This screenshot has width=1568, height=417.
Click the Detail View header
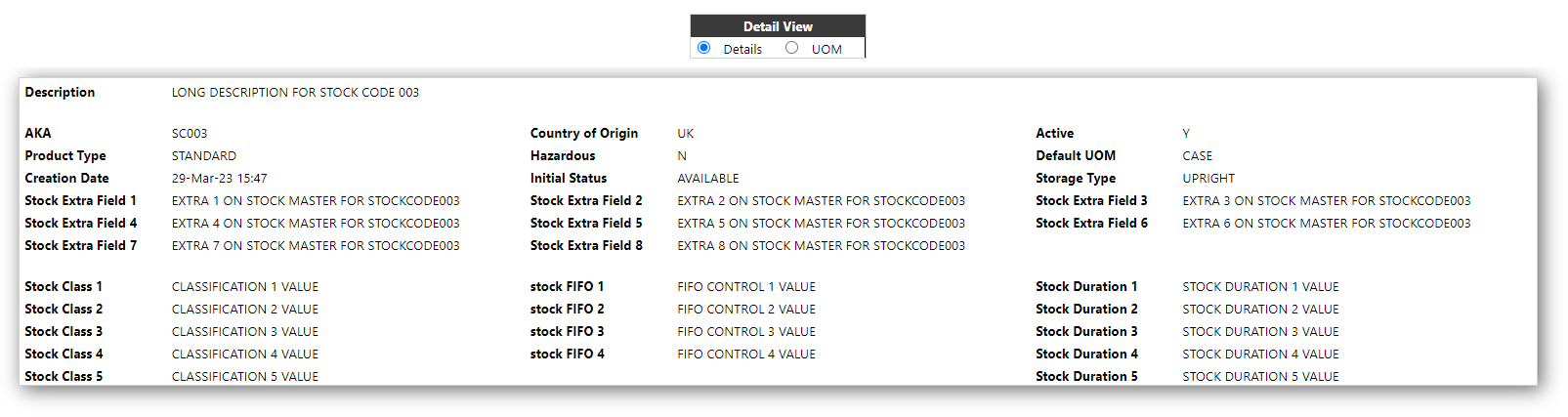(778, 26)
